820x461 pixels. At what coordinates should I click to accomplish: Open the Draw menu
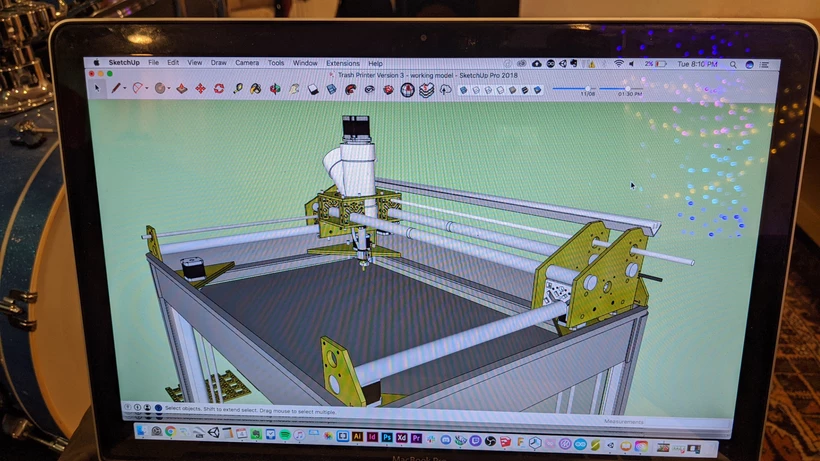tap(219, 63)
